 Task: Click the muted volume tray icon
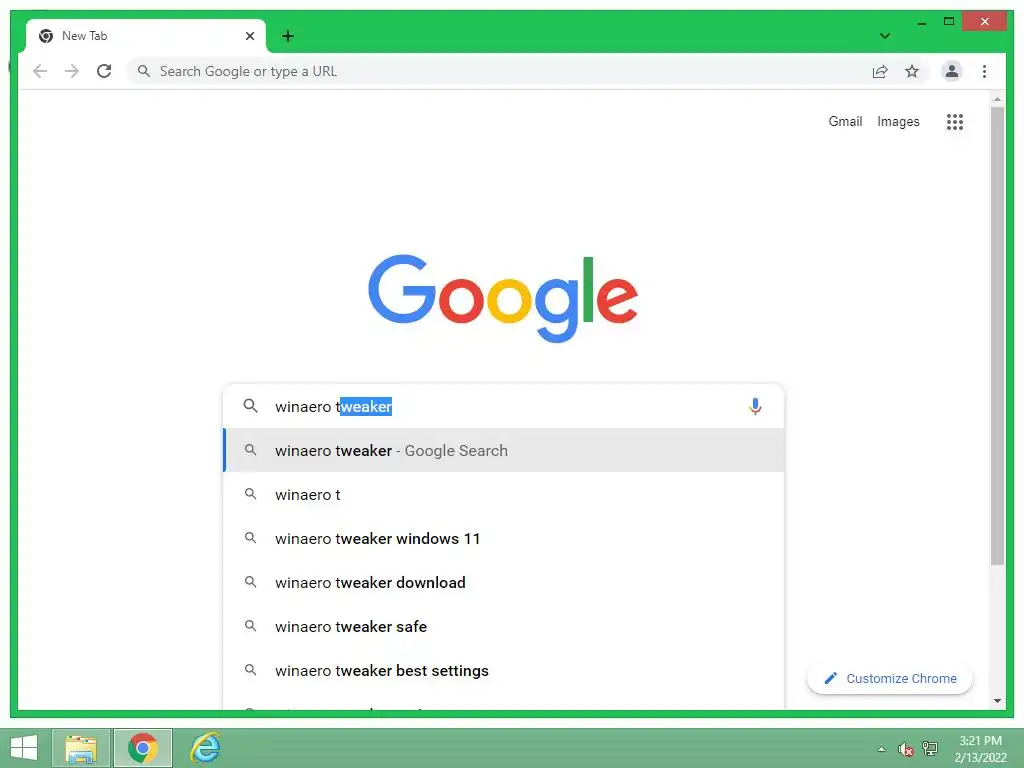(x=905, y=749)
